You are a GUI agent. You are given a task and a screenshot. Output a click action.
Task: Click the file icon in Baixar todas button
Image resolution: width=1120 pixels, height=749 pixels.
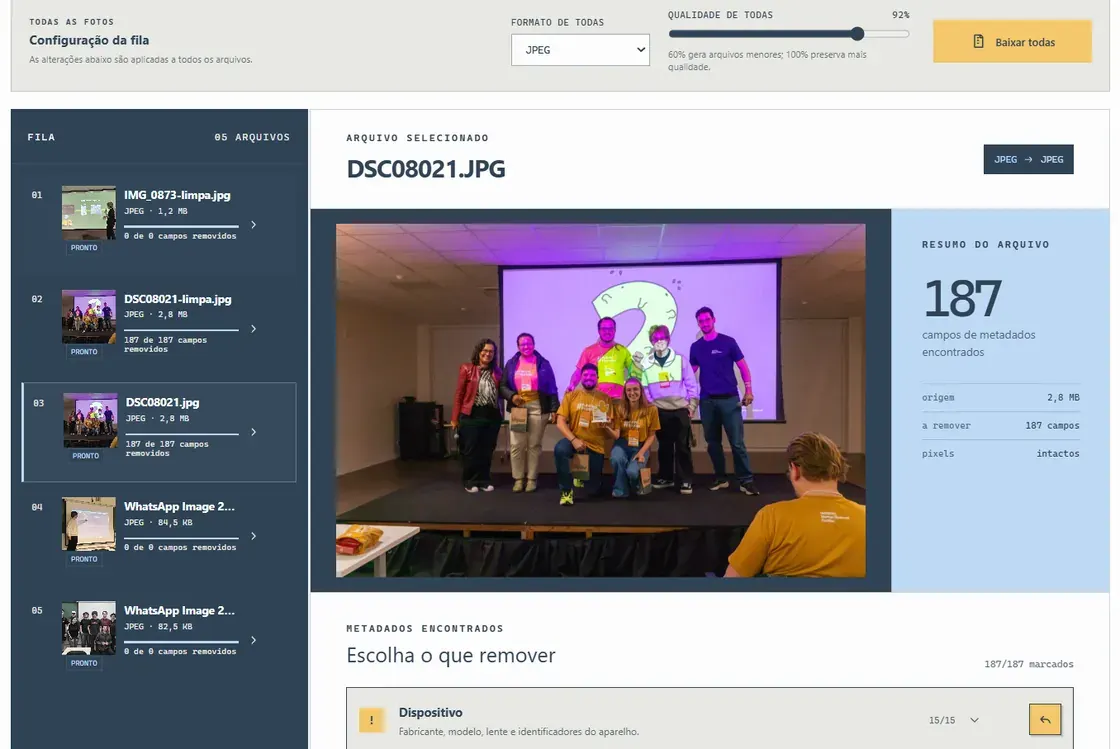tap(979, 41)
